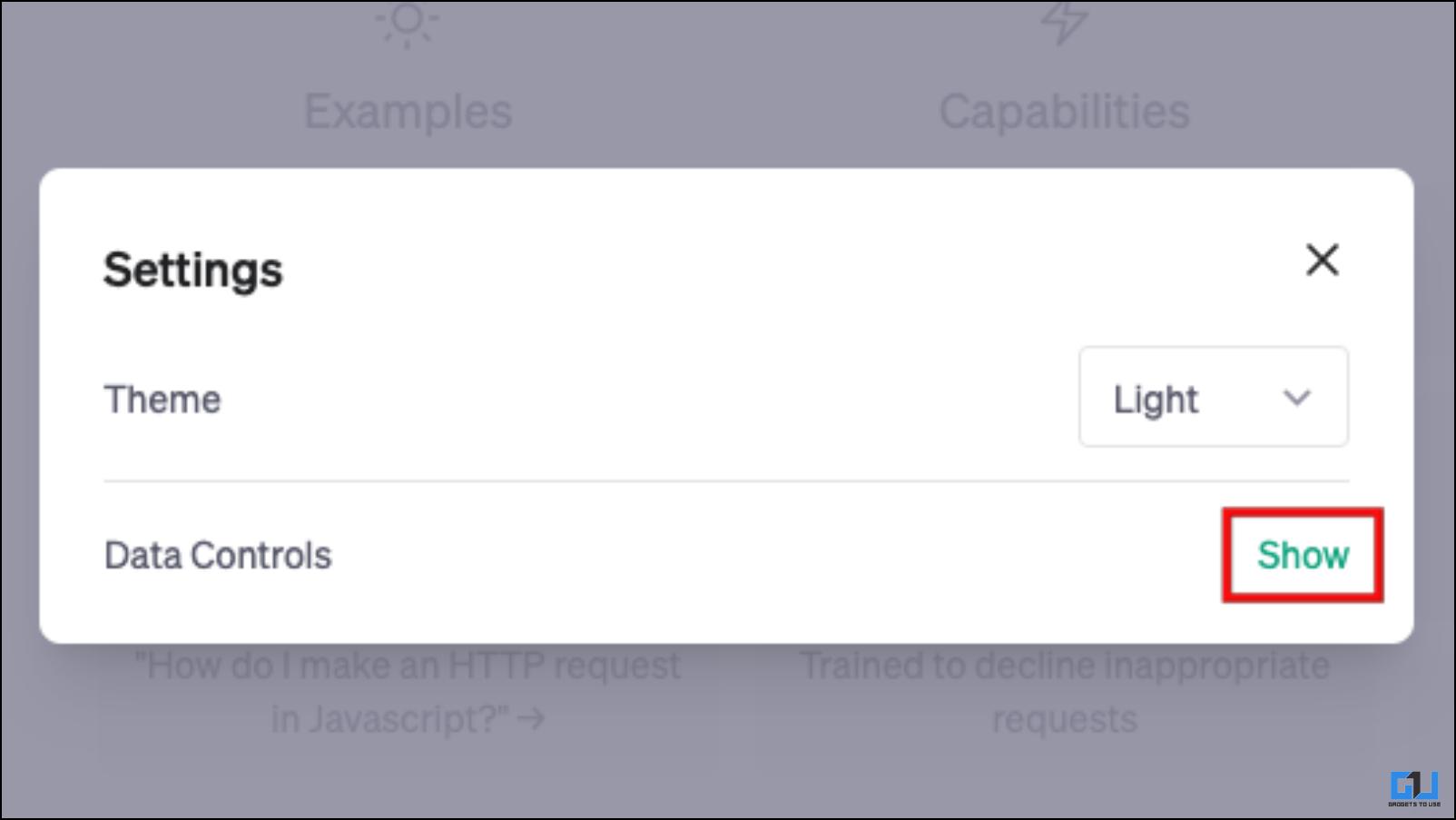Click the divider line below Theme row
This screenshot has height=820, width=1456.
(726, 481)
